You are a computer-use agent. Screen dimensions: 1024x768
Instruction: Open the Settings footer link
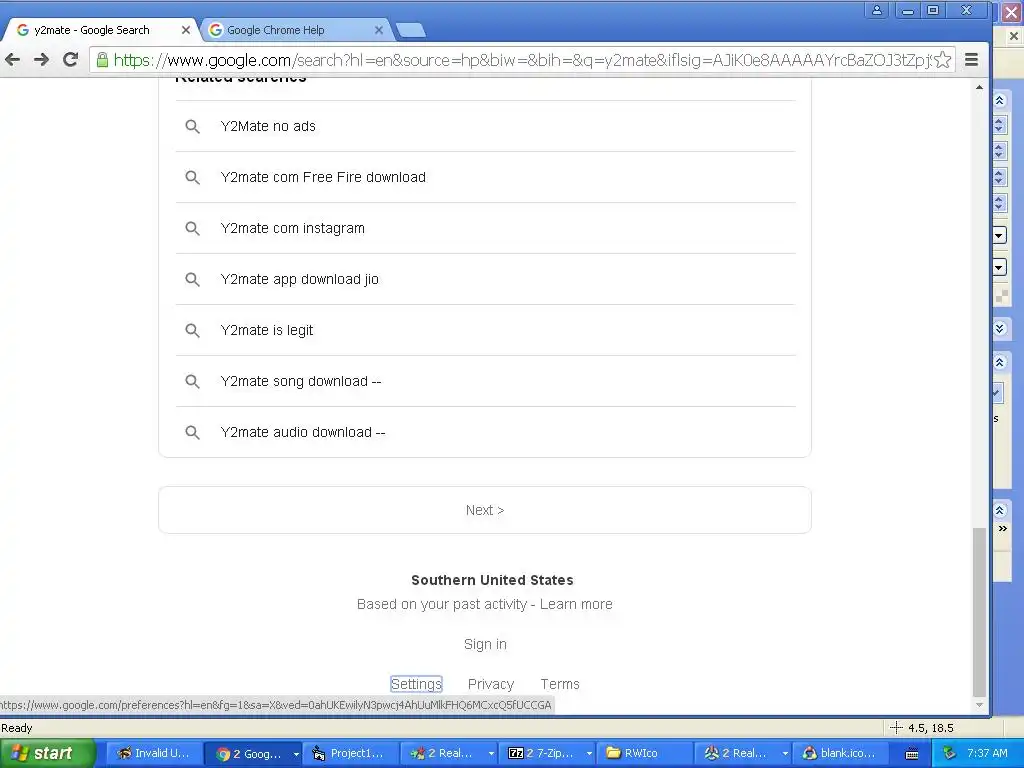[x=416, y=684]
